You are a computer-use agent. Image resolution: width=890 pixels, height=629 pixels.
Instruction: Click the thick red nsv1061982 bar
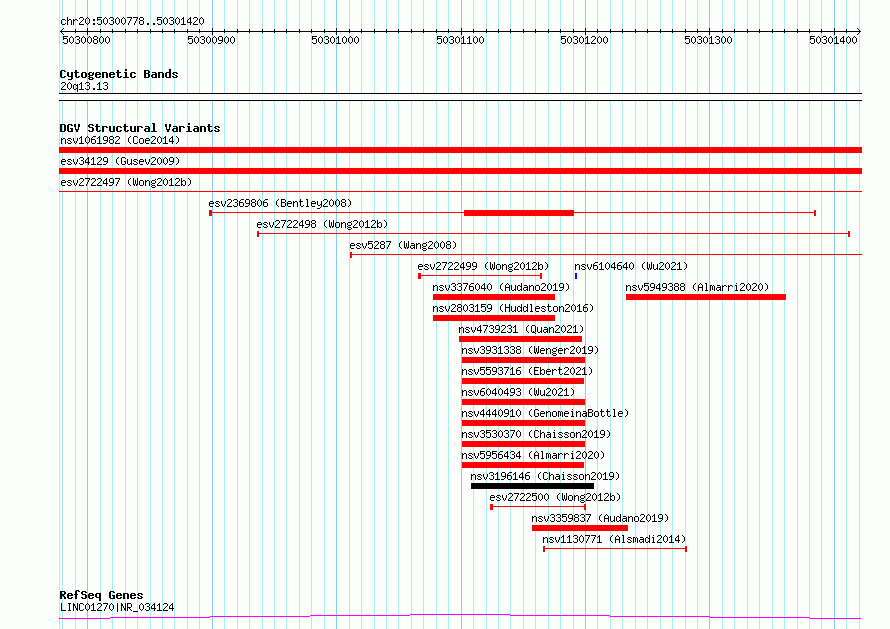[x=460, y=150]
